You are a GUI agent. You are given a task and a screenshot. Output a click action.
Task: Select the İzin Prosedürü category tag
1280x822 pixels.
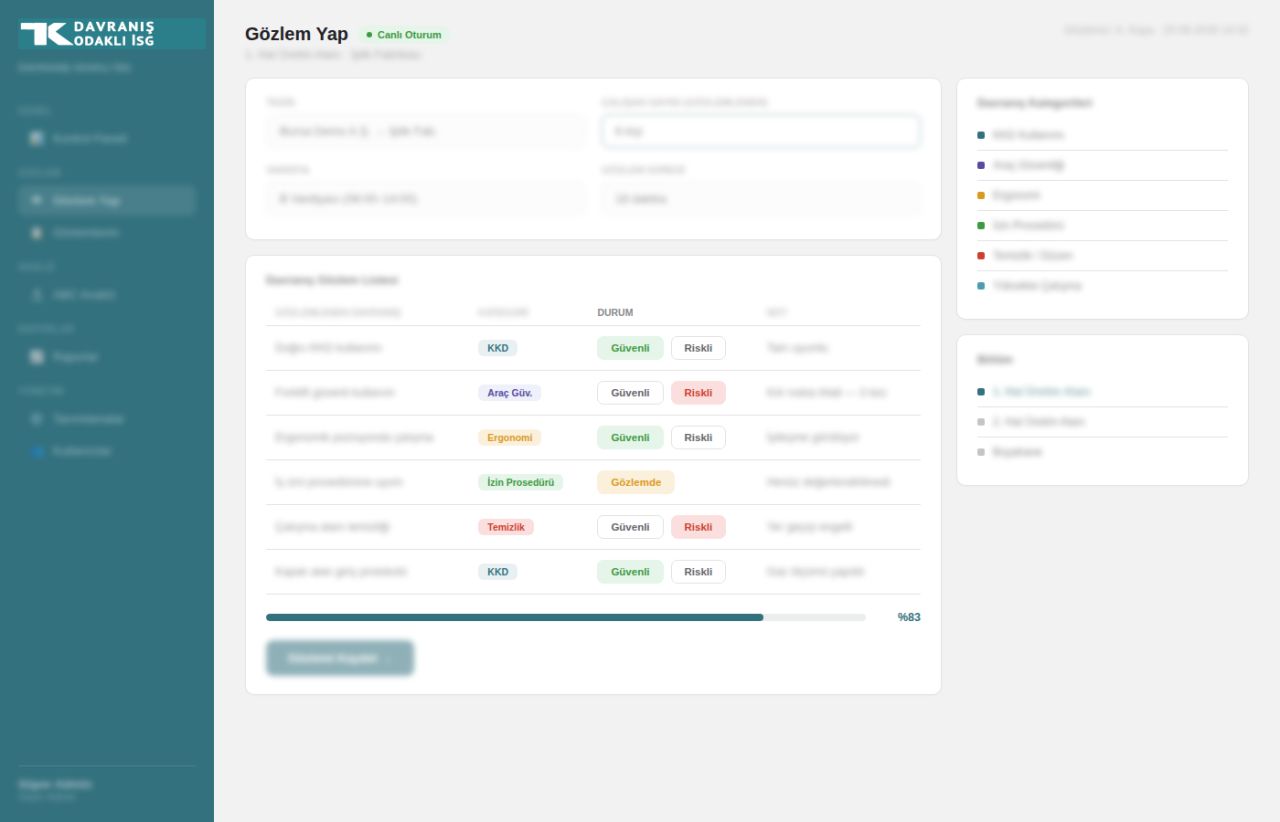click(520, 482)
